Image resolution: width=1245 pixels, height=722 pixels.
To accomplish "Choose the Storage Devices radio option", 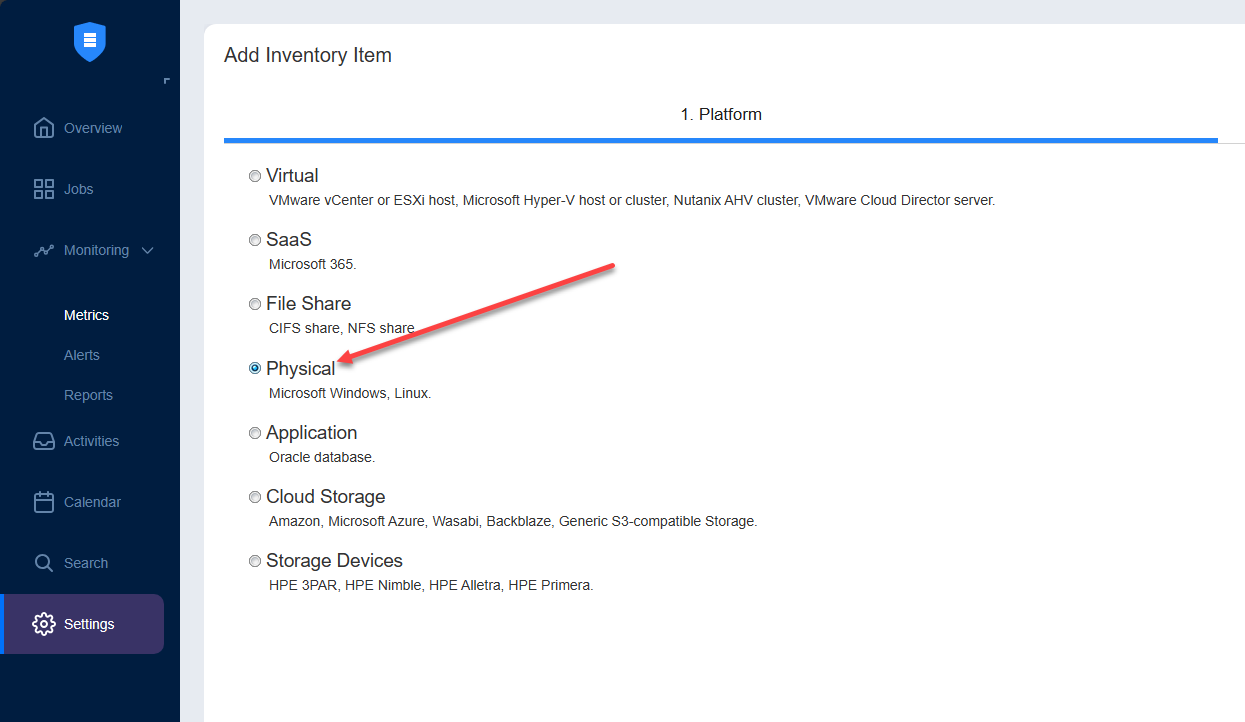I will point(255,561).
